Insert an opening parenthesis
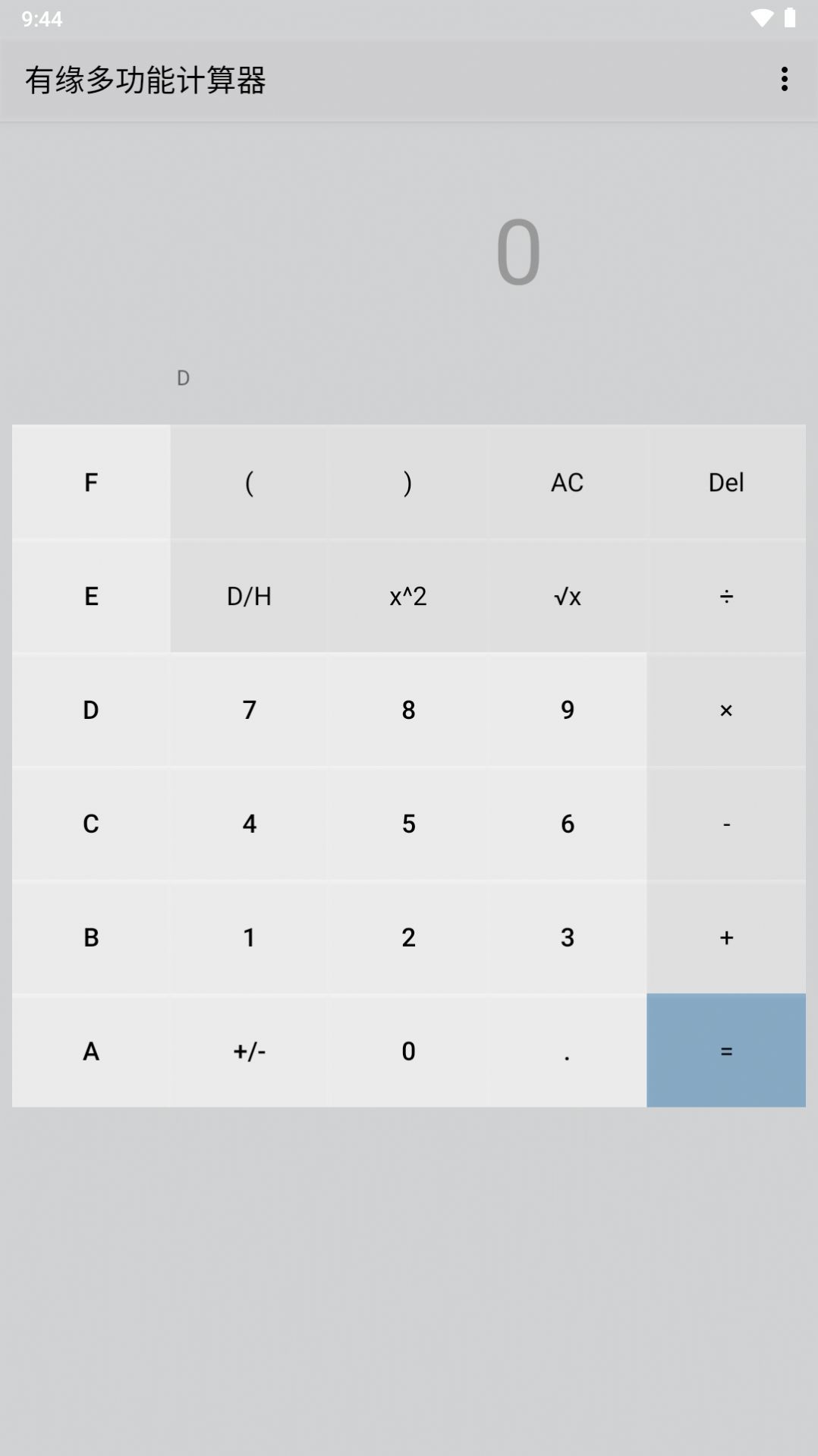 [x=249, y=482]
